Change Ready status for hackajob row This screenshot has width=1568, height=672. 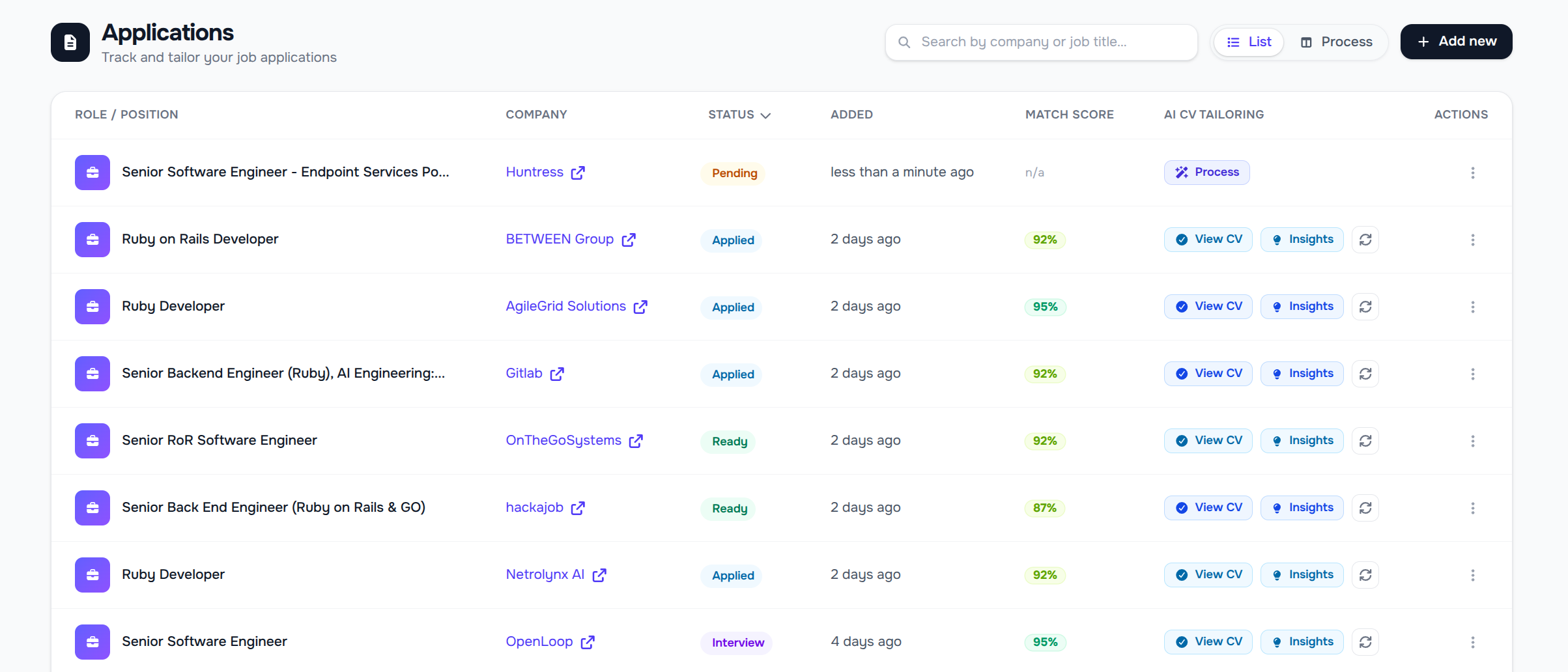tap(729, 509)
